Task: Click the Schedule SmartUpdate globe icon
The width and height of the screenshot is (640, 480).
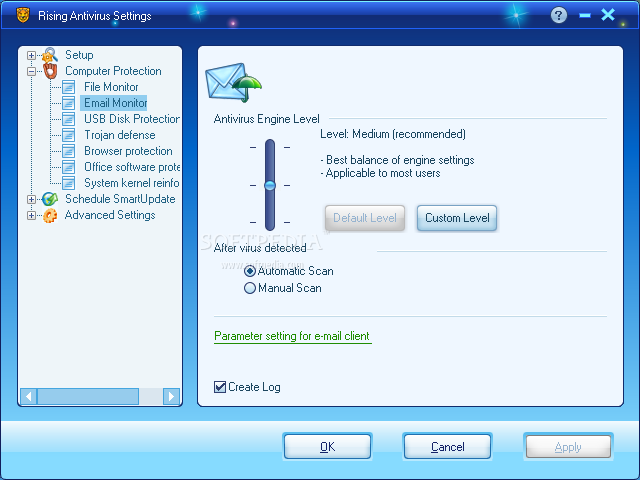Action: [x=50, y=199]
